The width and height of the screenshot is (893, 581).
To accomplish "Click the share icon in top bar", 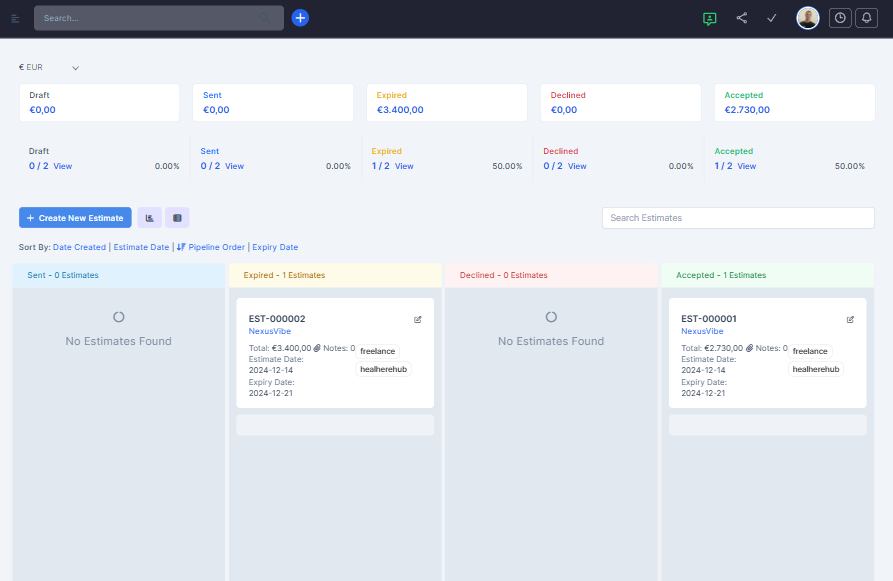I will click(741, 18).
